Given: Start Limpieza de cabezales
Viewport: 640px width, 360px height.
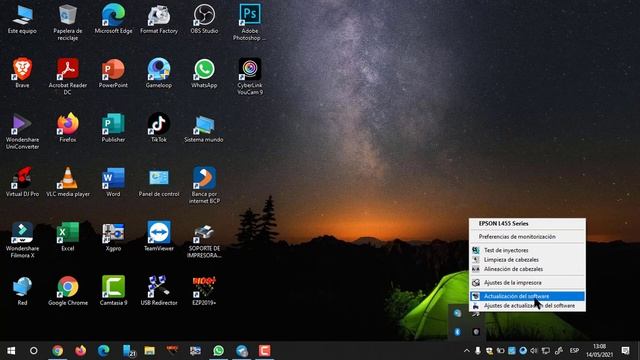Looking at the screenshot, I should [527, 260].
